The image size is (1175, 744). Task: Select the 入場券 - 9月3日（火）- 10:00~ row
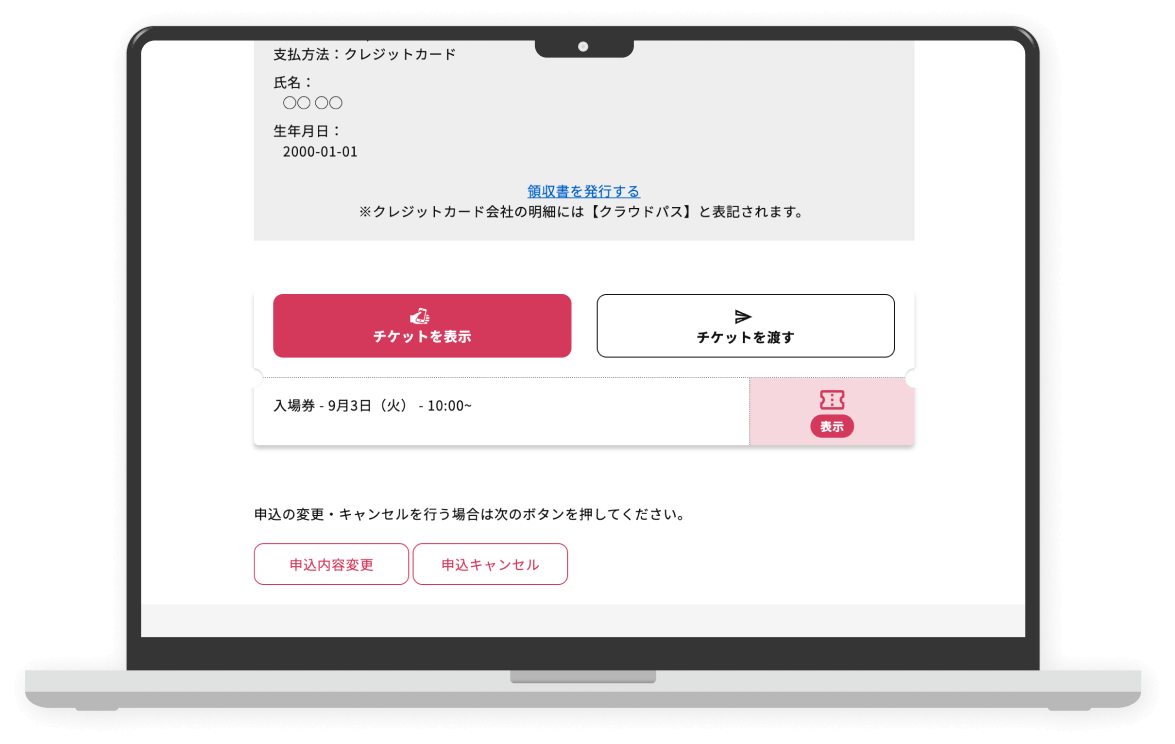pyautogui.click(x=501, y=411)
